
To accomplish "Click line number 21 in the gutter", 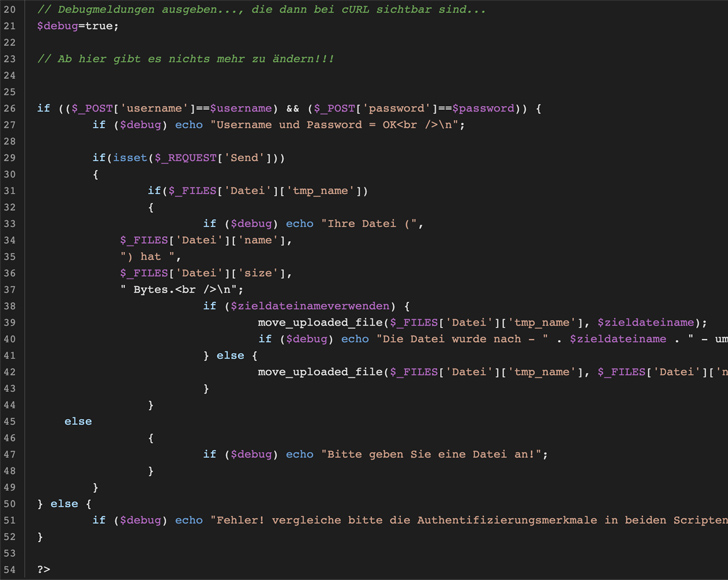I will point(10,26).
